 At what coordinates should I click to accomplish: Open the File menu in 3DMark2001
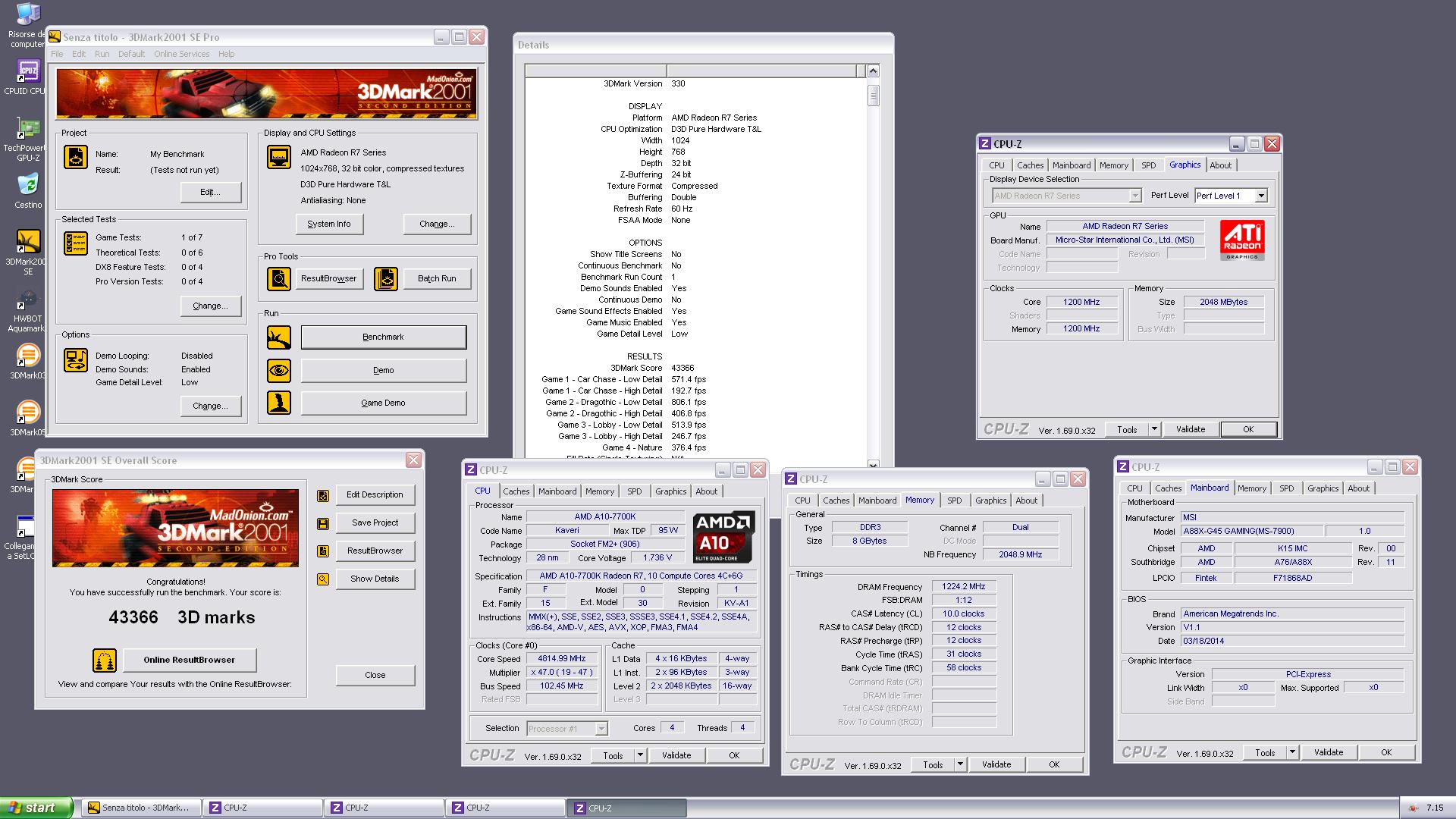[x=57, y=54]
